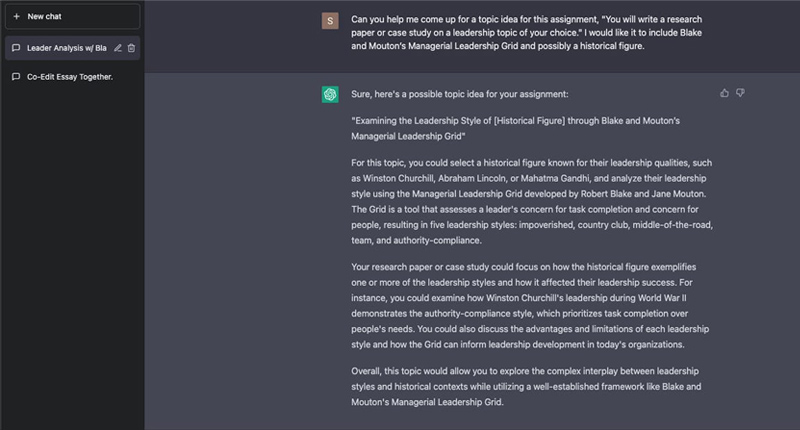Click the quoted title 'Examining the Leadership Style'

(515, 129)
